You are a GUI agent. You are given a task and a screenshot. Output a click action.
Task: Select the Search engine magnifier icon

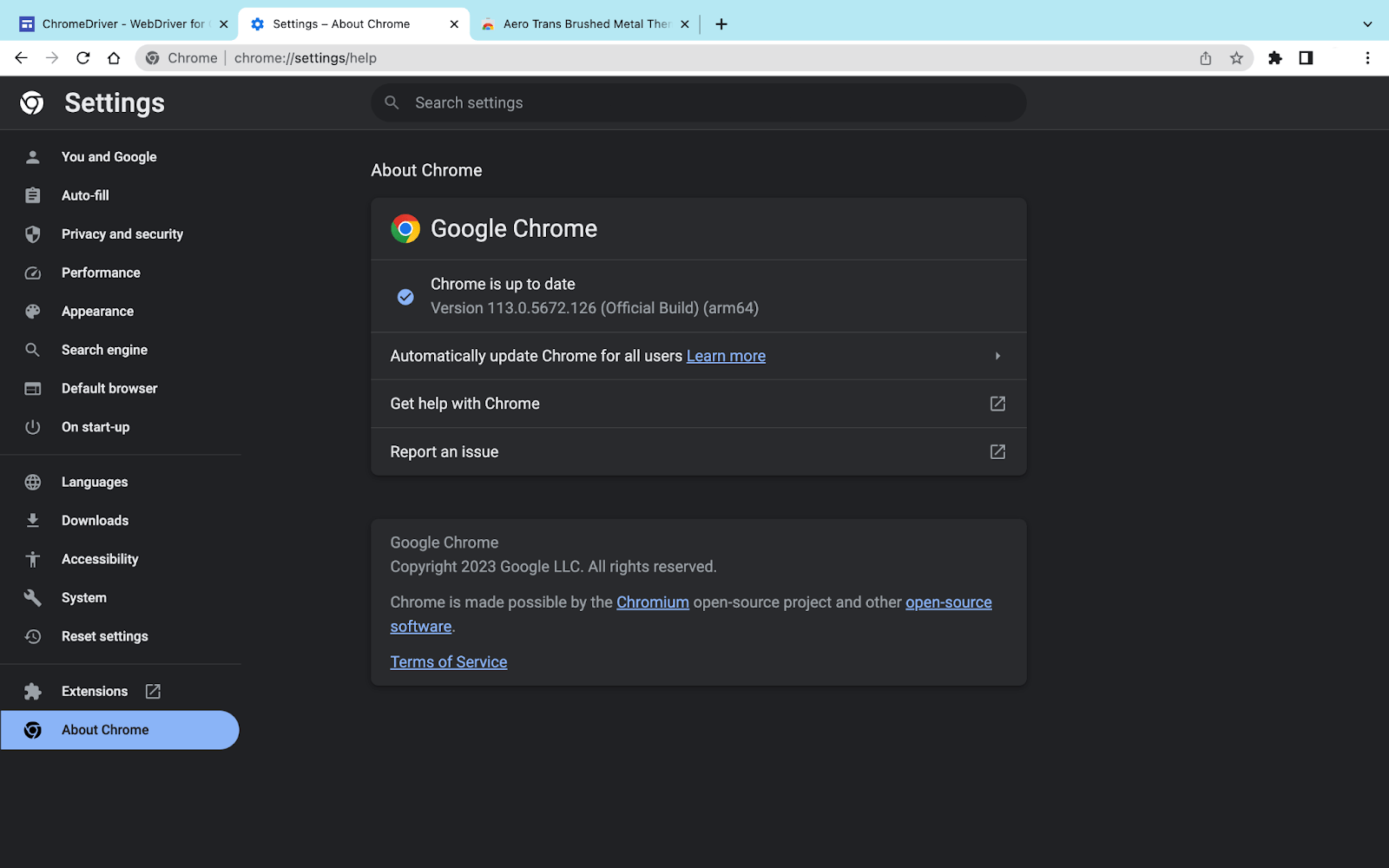32,350
